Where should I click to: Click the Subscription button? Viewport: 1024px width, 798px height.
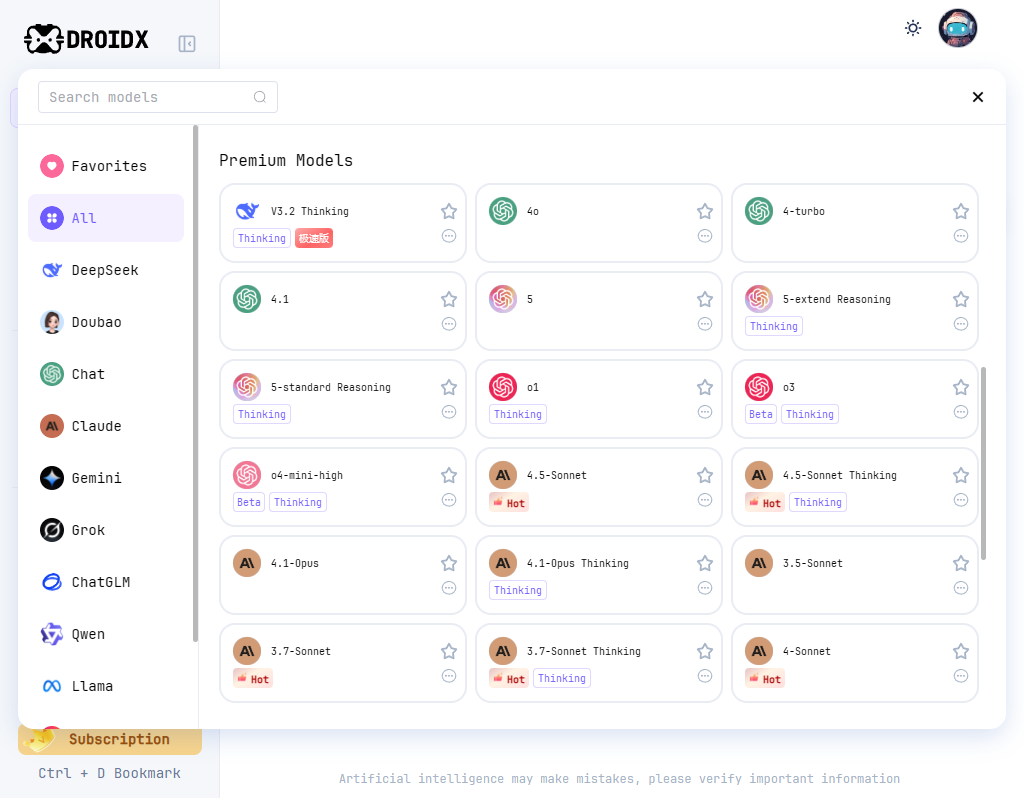click(110, 739)
